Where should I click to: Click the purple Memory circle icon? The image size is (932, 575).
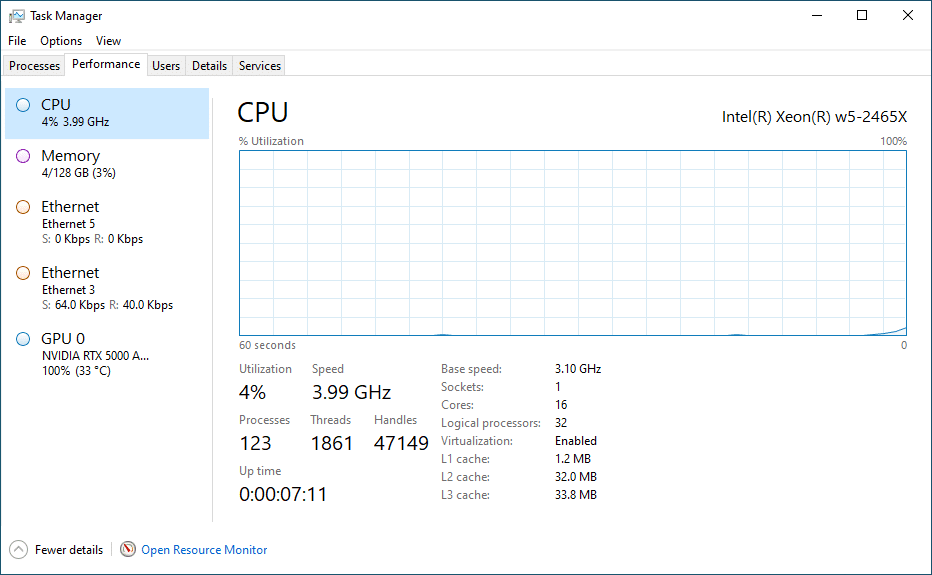point(23,156)
